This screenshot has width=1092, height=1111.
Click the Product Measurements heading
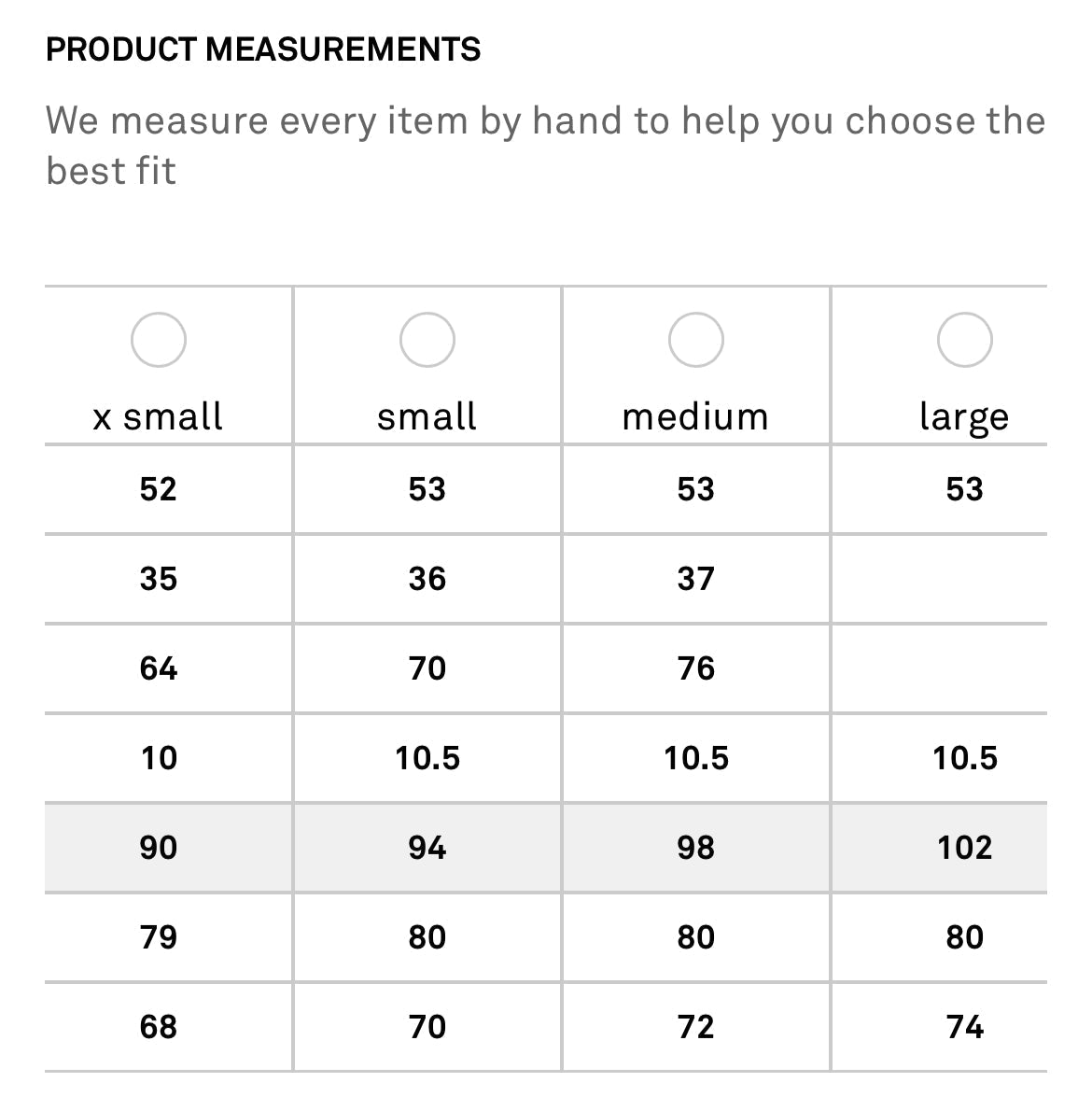click(x=263, y=49)
